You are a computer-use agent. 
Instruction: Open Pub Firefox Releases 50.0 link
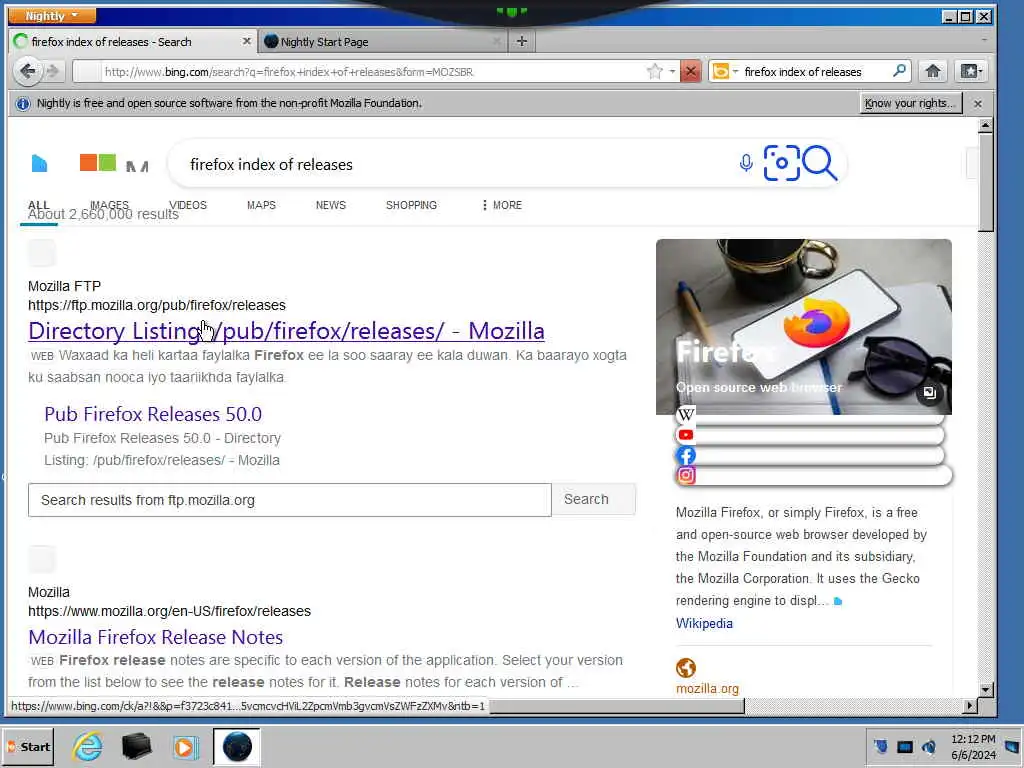click(153, 414)
